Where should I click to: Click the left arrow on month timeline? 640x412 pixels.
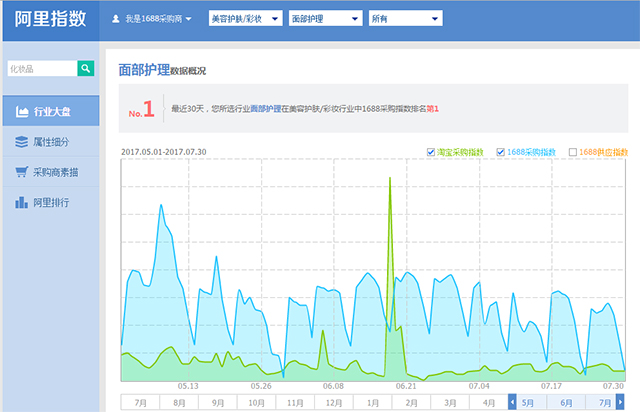coord(512,403)
